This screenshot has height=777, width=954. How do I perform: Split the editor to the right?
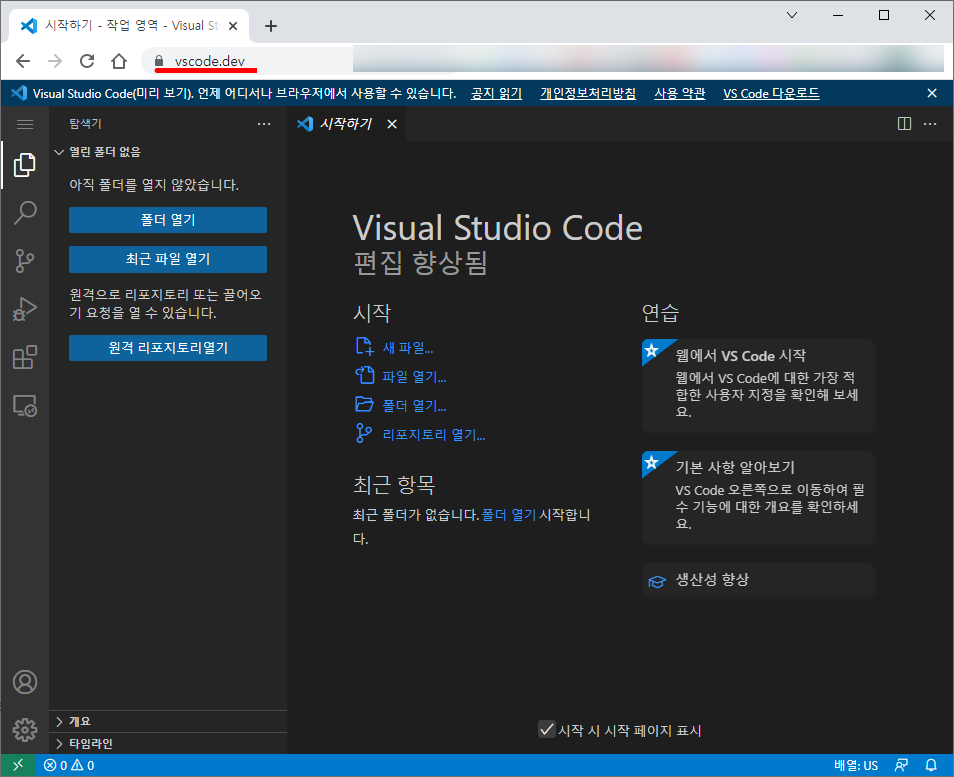point(905,124)
